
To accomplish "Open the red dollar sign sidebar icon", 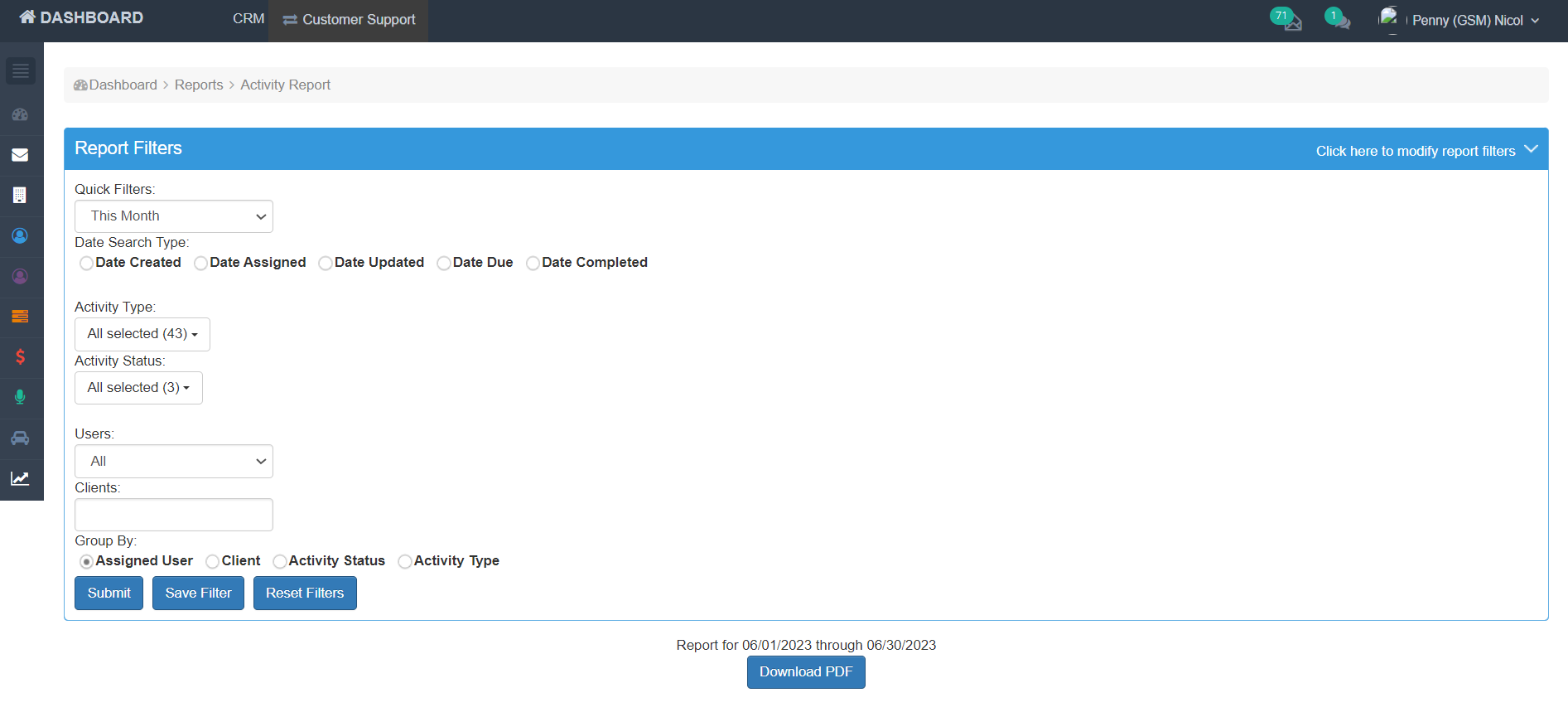I will pos(21,357).
